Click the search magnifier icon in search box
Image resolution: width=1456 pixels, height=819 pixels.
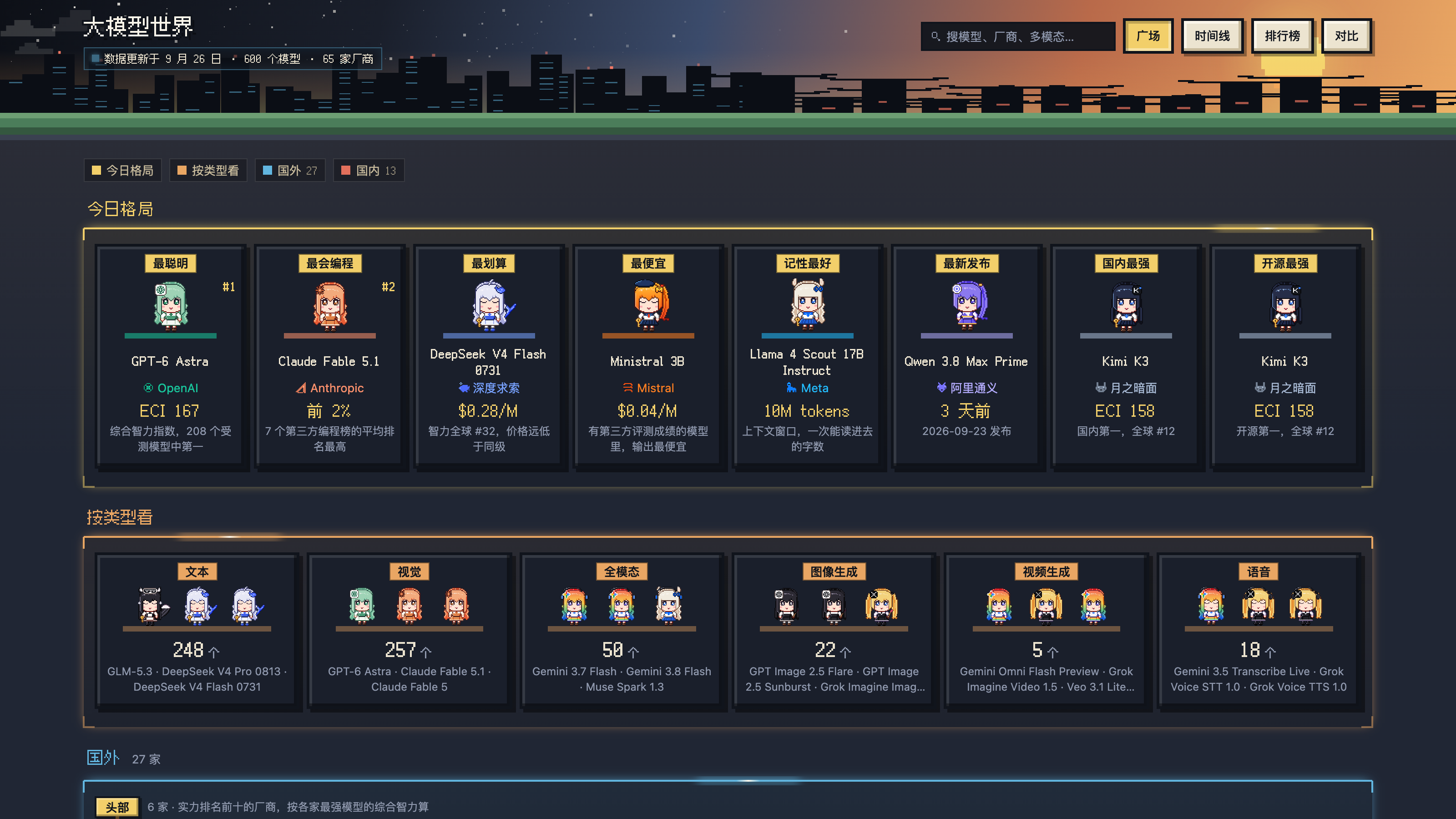tap(935, 36)
